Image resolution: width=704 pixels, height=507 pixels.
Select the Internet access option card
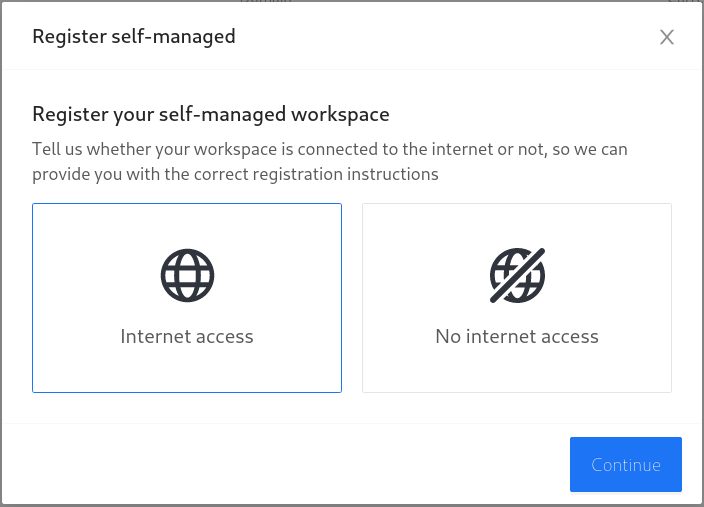(187, 298)
